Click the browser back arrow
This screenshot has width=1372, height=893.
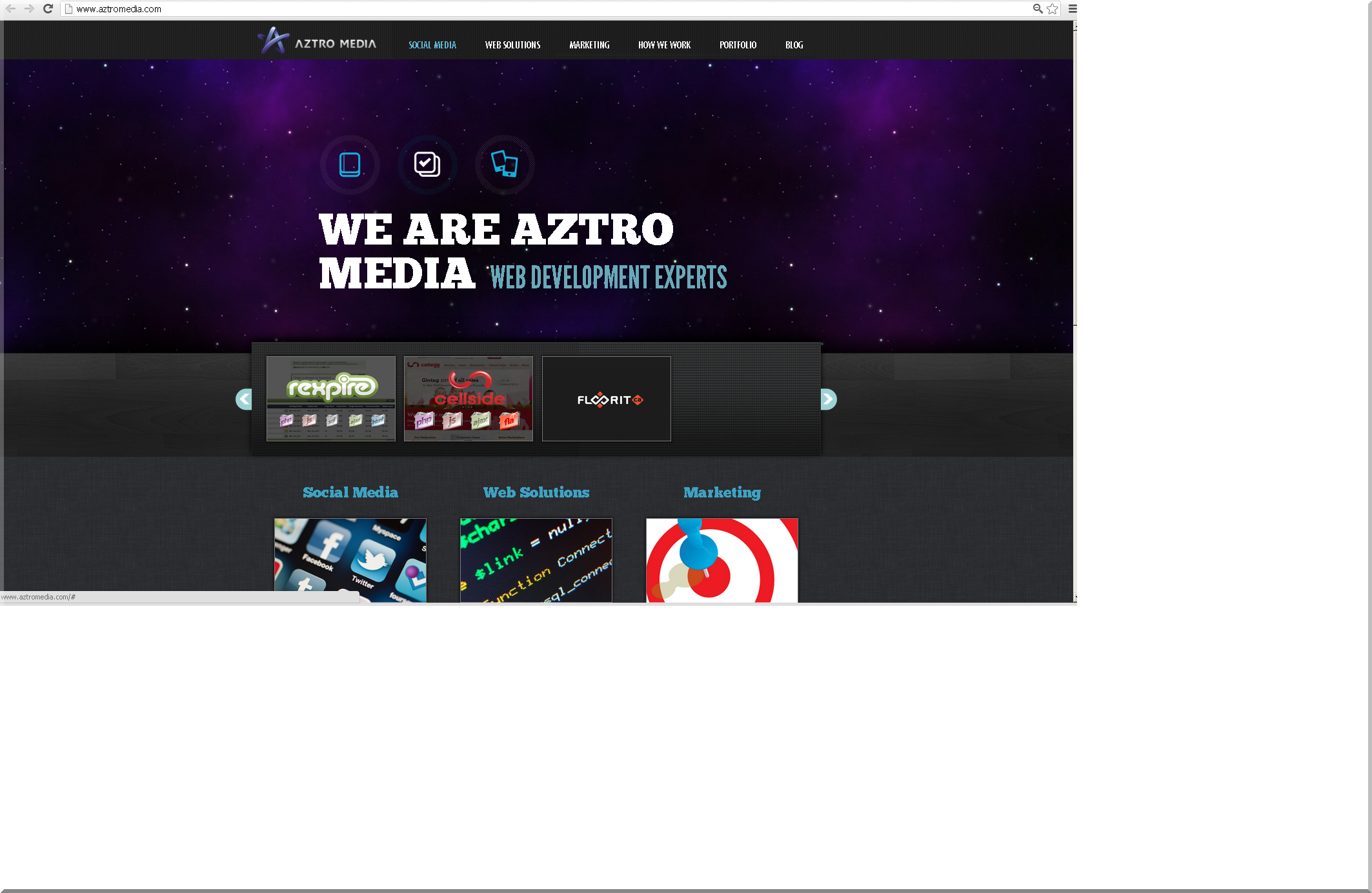click(x=11, y=9)
